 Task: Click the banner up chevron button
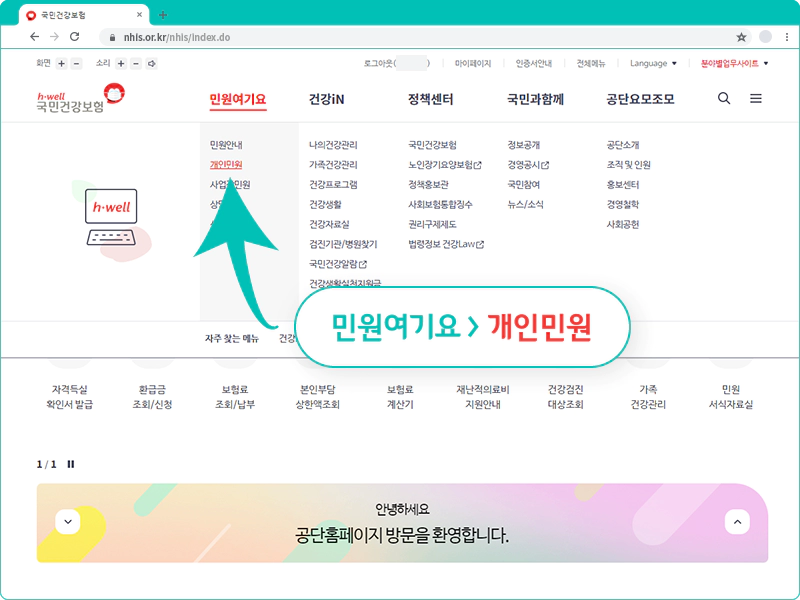[x=737, y=521]
